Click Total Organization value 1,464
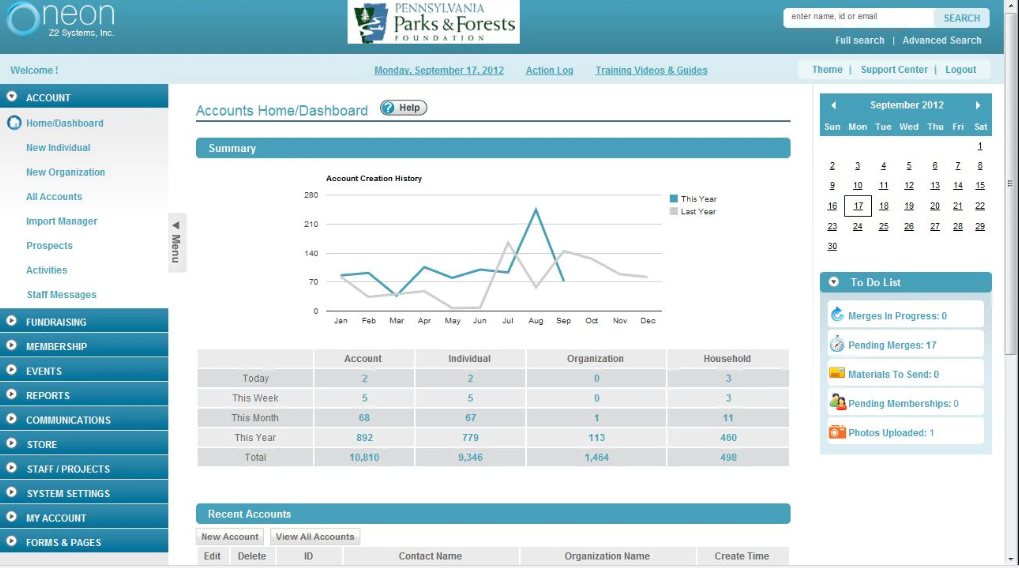Screen dimensions: 1019x568 596,458
